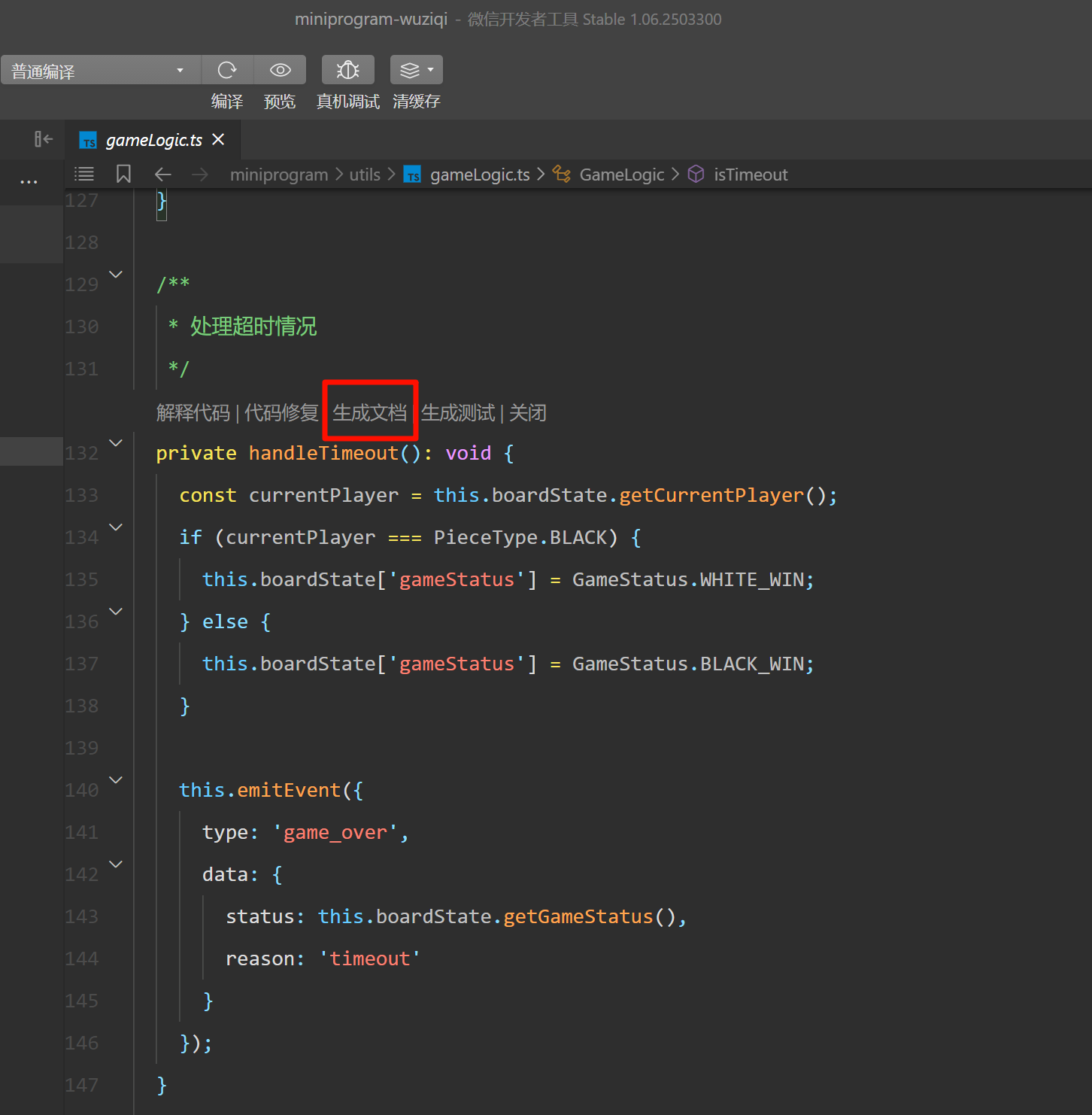This screenshot has height=1115, width=1092.
Task: Navigate back with left arrow
Action: pos(162,175)
